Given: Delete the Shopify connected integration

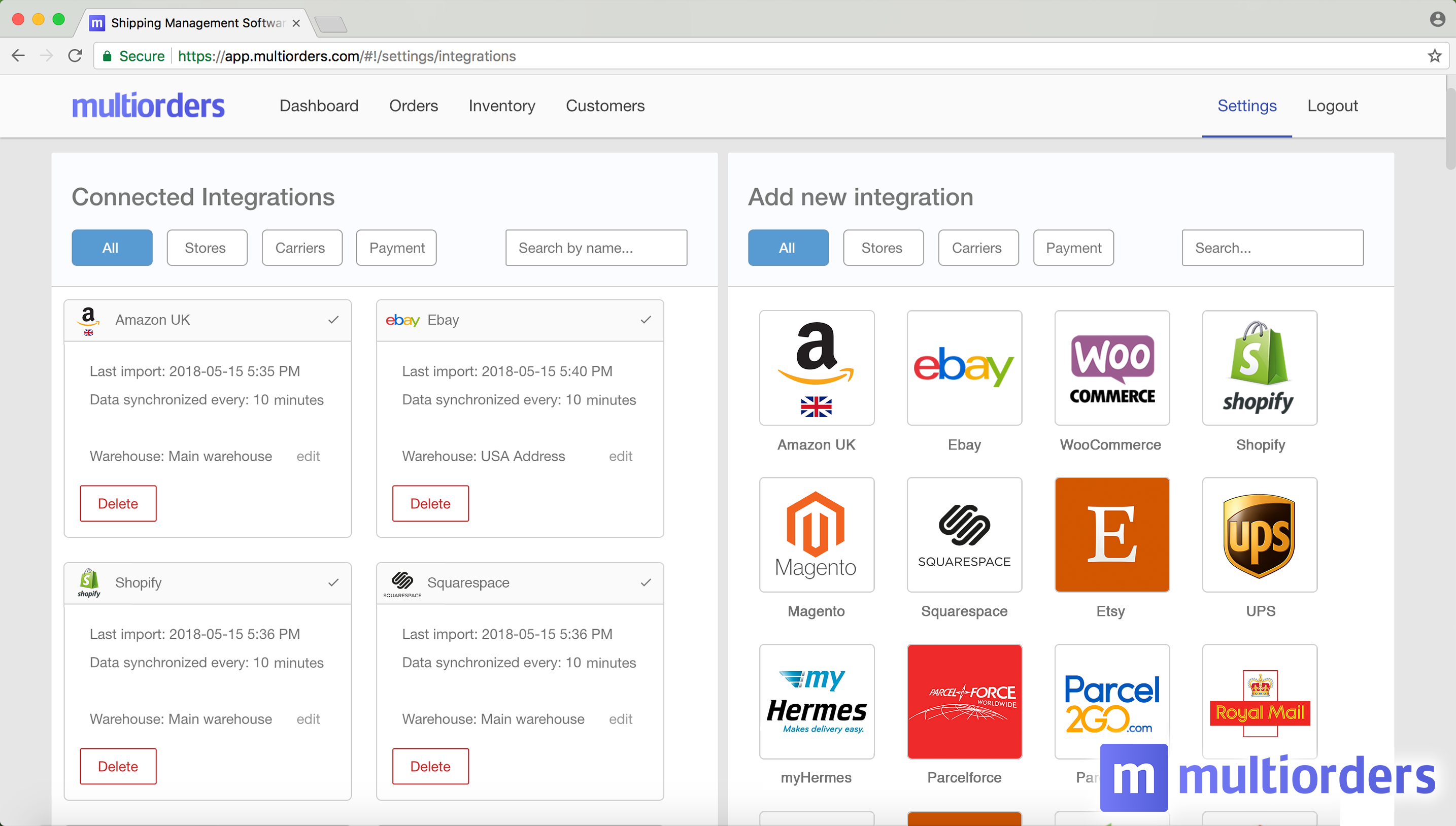Looking at the screenshot, I should (x=118, y=766).
